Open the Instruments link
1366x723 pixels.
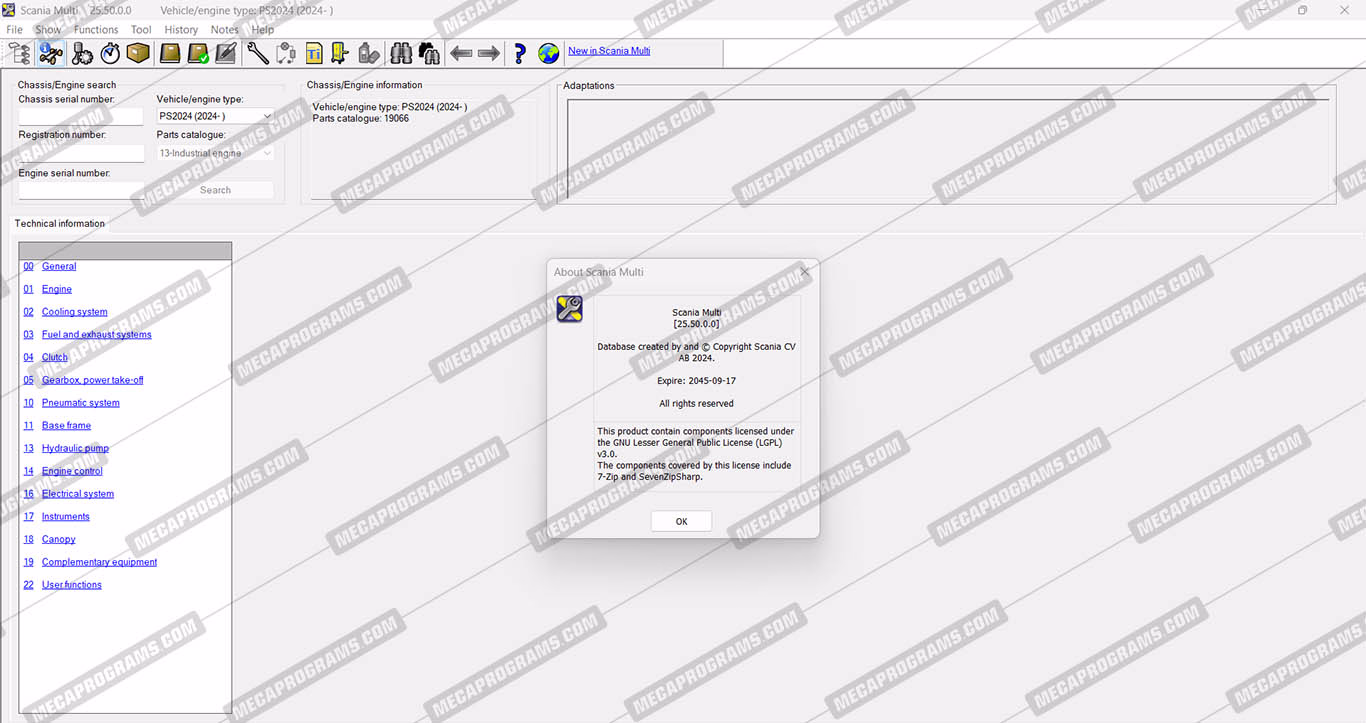pyautogui.click(x=66, y=517)
